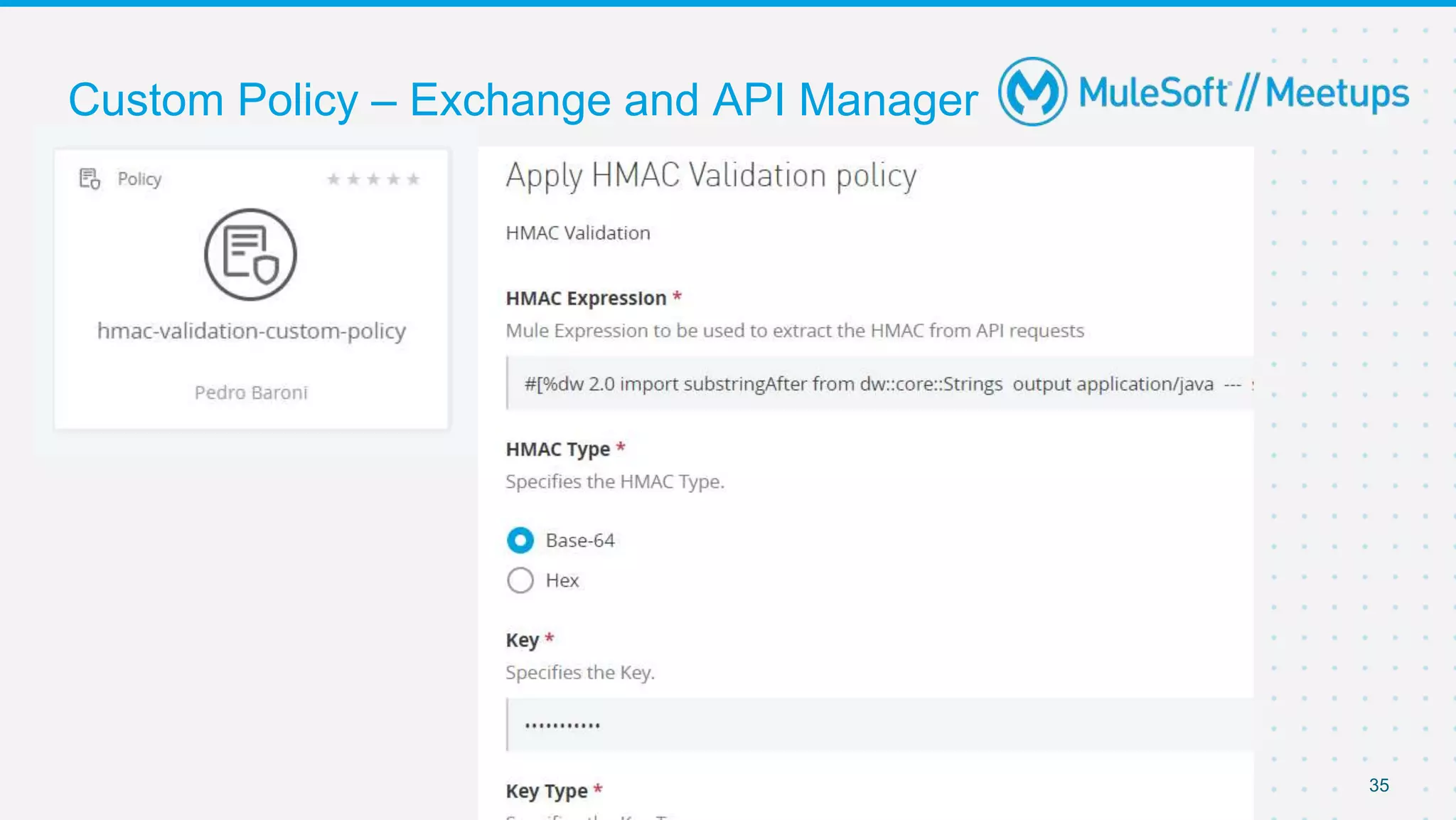Click the 'Apply HMAC Validation policy' heading
The image size is (1456, 820).
(x=711, y=176)
